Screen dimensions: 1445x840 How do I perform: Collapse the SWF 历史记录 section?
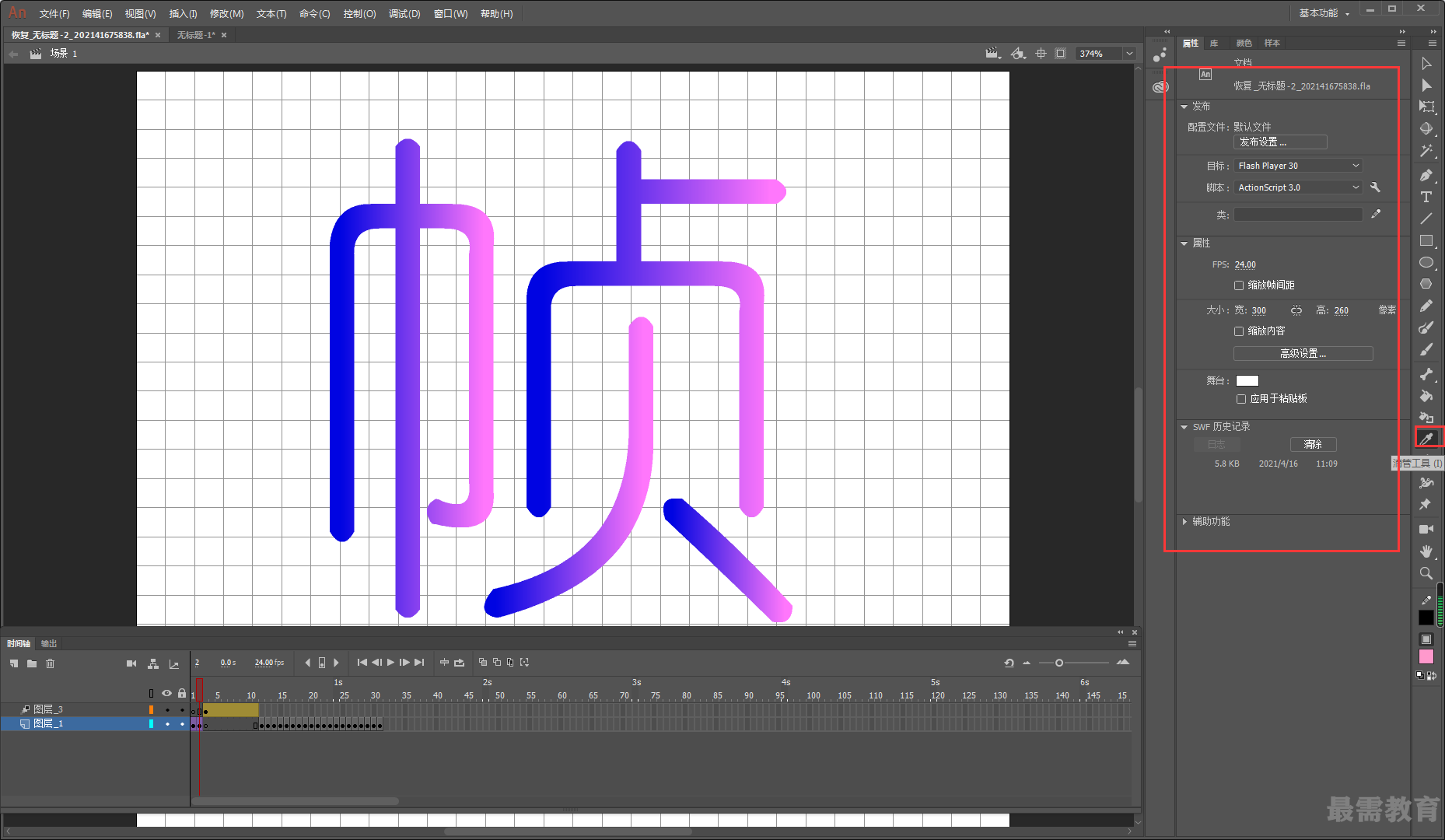[x=1184, y=427]
